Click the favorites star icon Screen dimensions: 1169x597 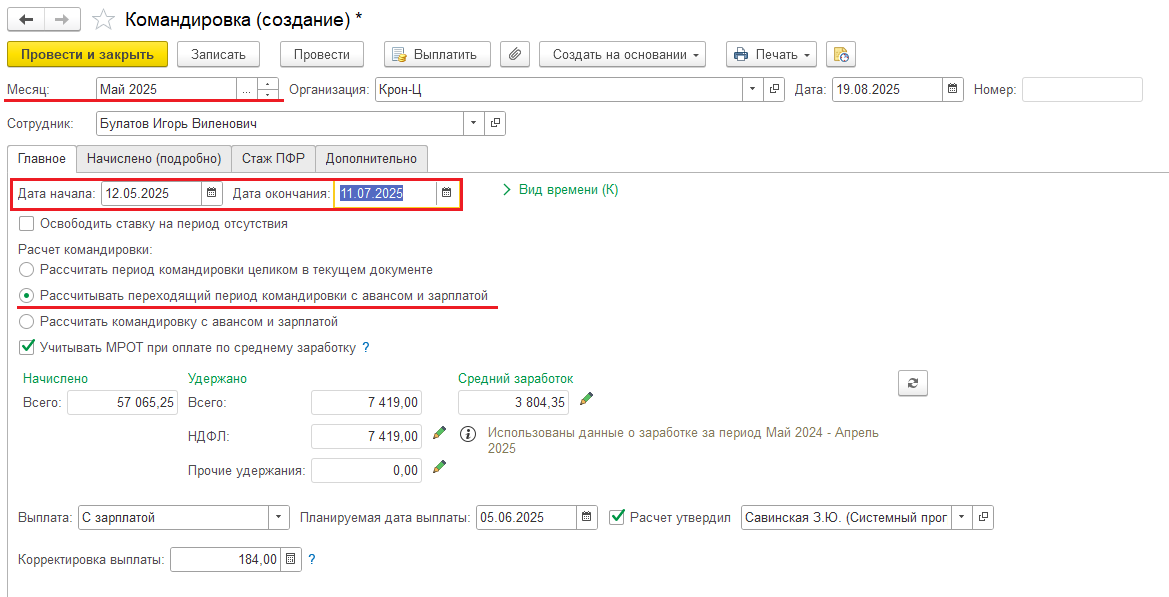tap(101, 20)
